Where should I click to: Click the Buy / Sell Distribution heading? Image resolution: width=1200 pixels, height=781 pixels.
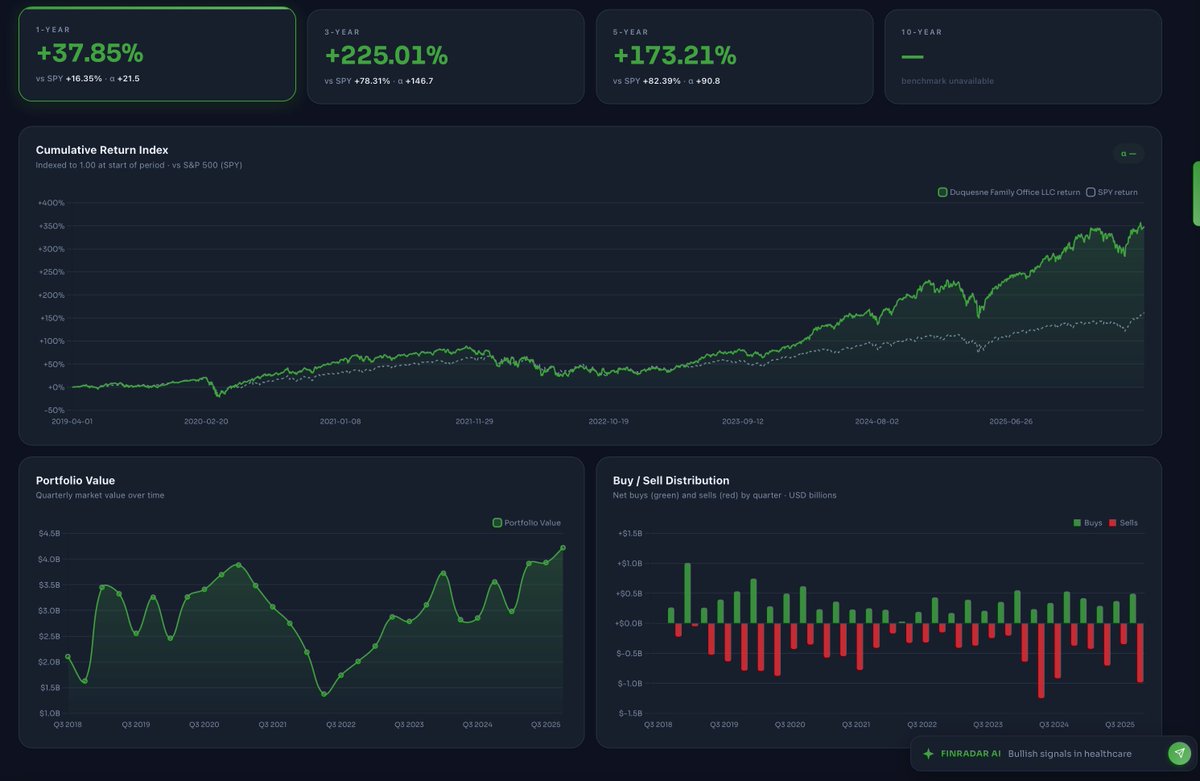[671, 481]
